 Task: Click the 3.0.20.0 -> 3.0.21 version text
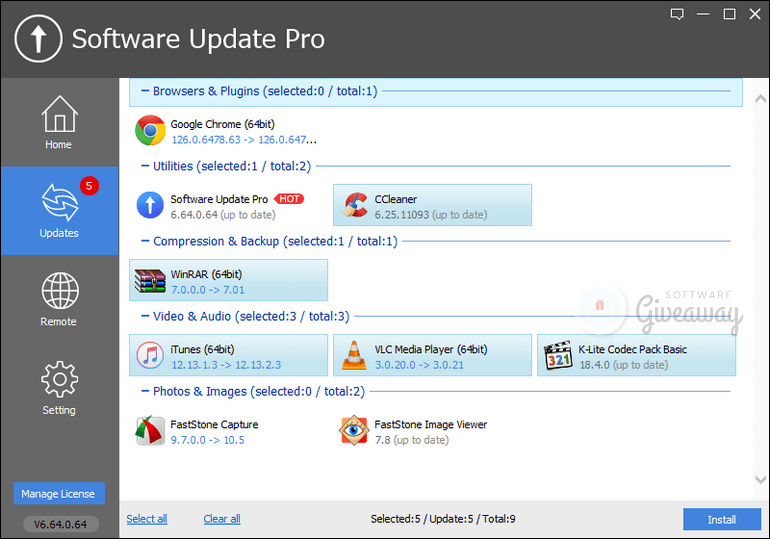(419, 365)
